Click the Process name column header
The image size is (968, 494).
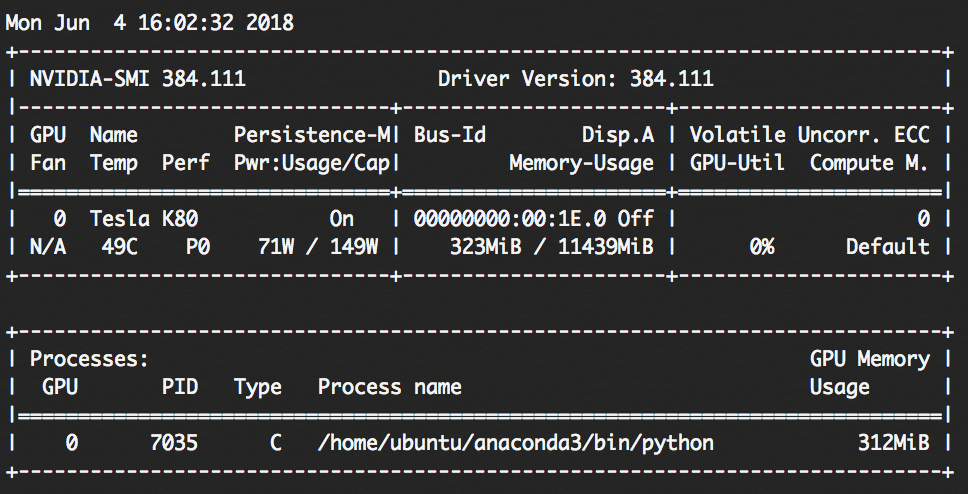pos(390,387)
